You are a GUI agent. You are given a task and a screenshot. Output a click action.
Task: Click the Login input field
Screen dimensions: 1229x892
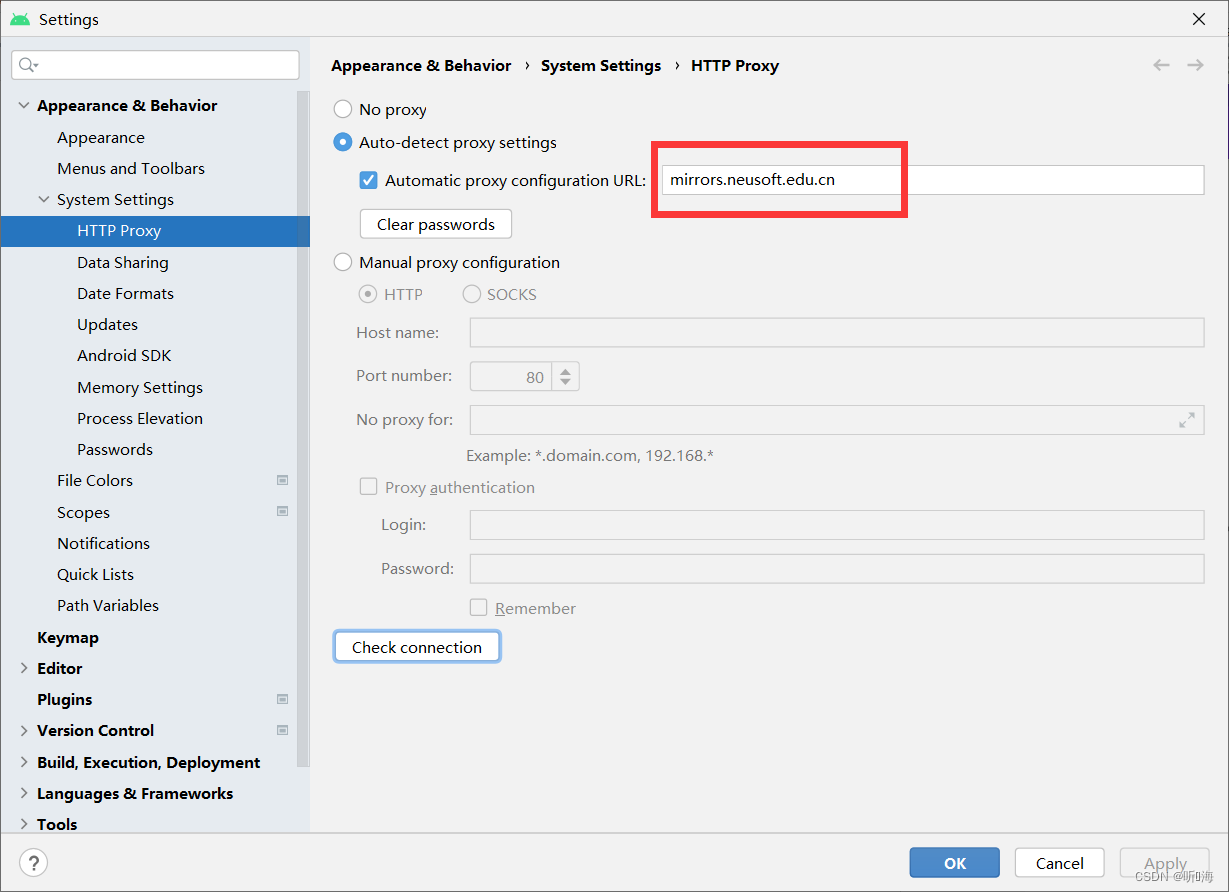837,524
